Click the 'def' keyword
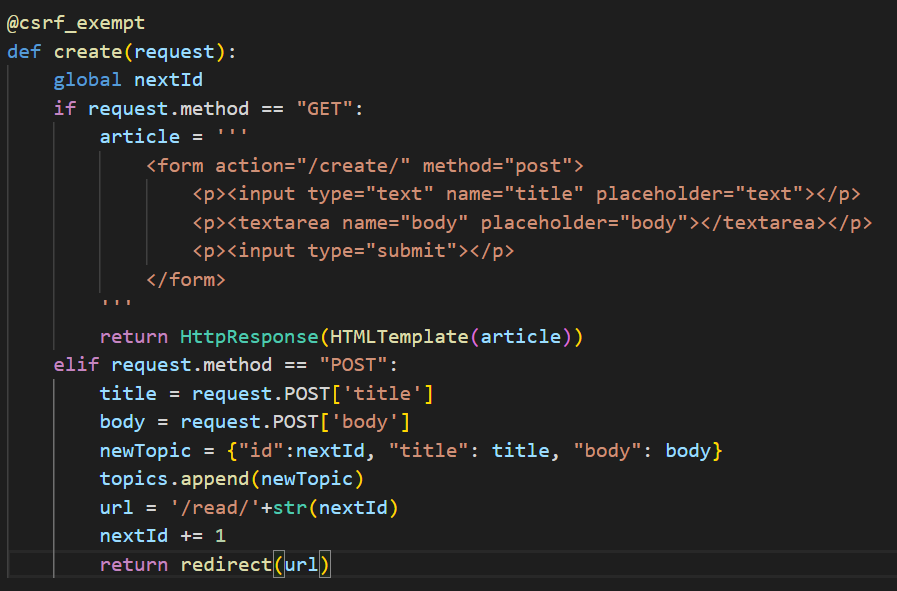Screen dimensions: 897x591 [24, 52]
